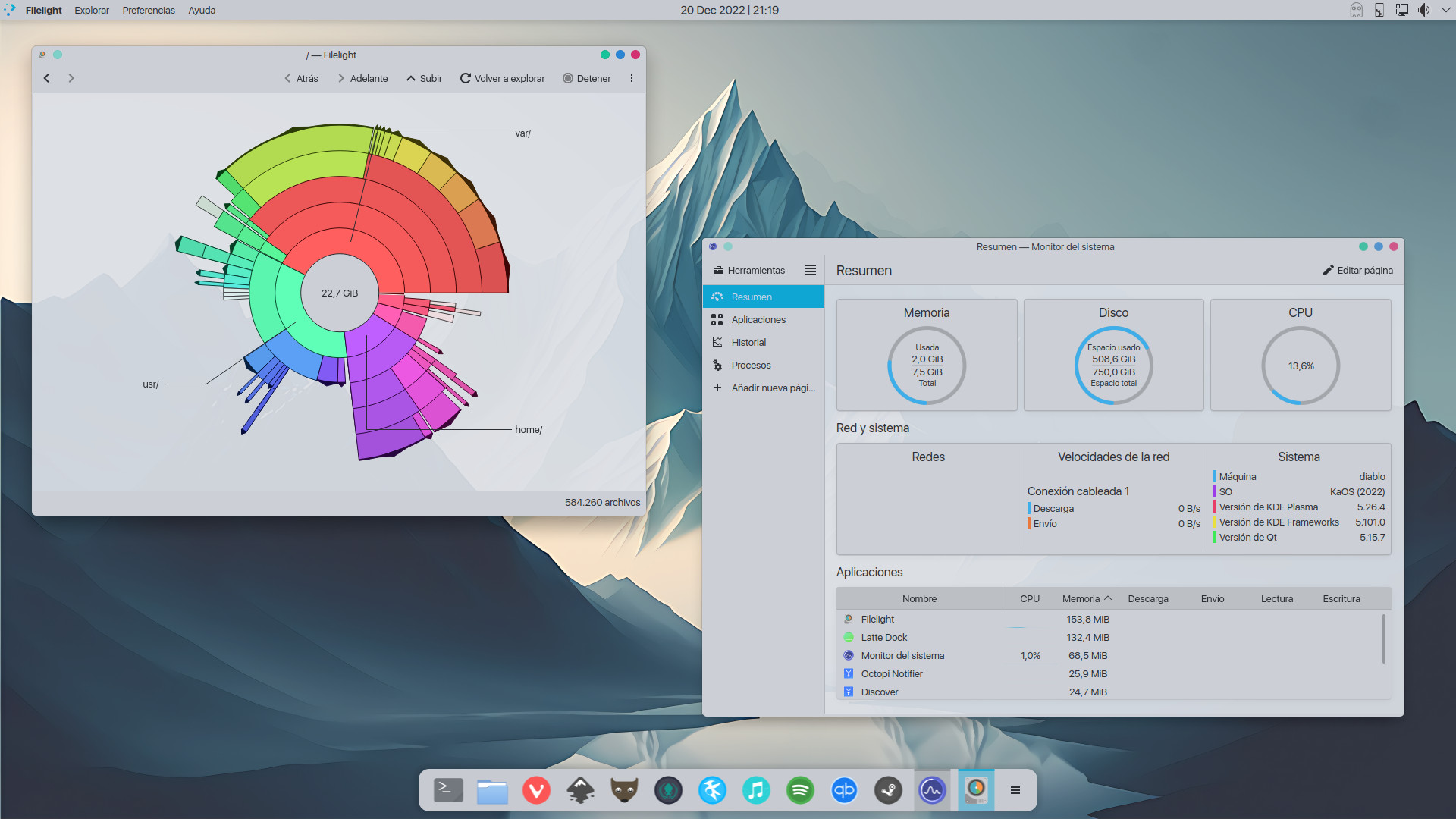This screenshot has height=819, width=1456.
Task: Launch qBittorrent from the dock
Action: (844, 790)
